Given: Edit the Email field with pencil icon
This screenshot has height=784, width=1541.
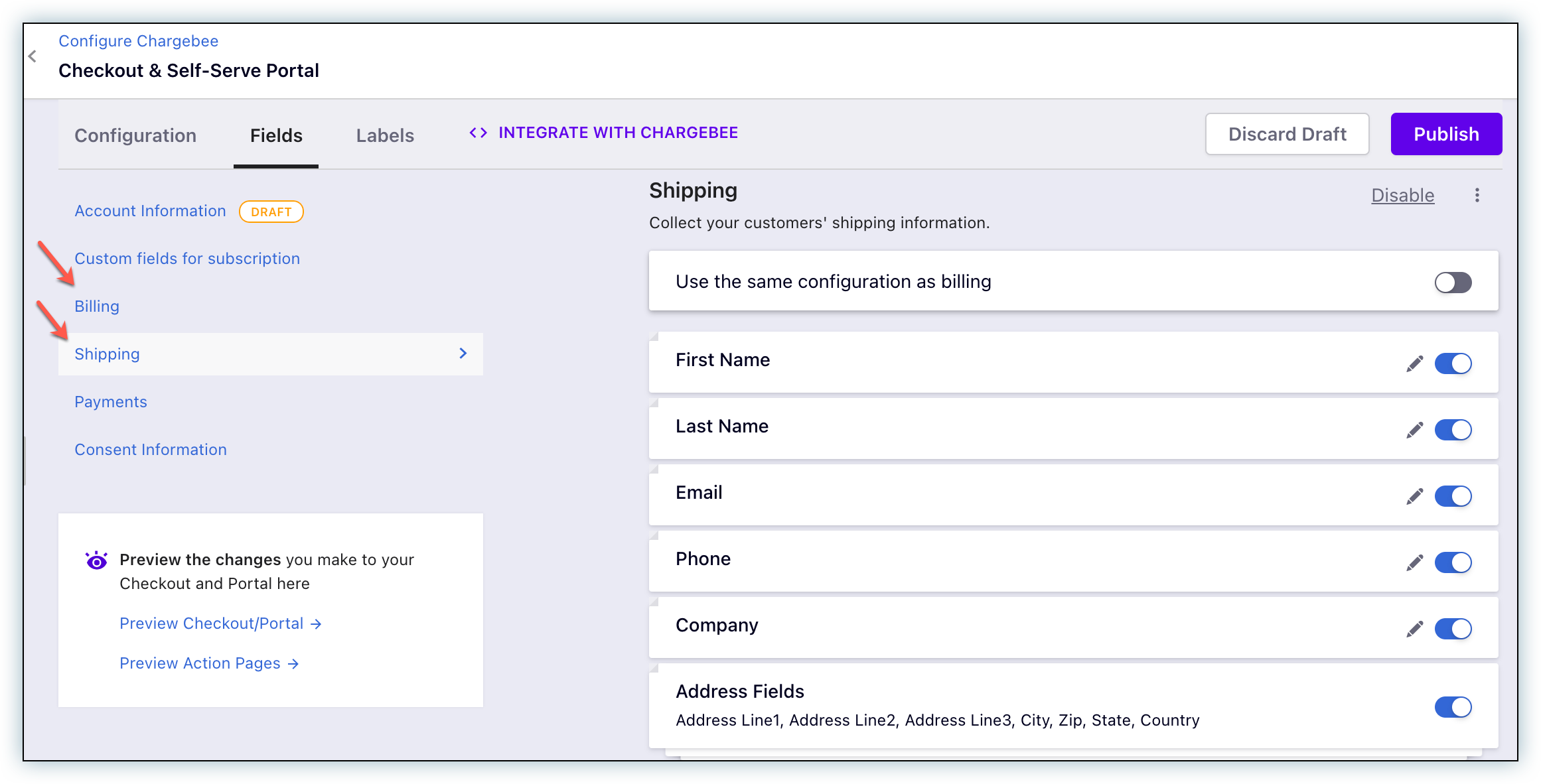Looking at the screenshot, I should (x=1414, y=496).
